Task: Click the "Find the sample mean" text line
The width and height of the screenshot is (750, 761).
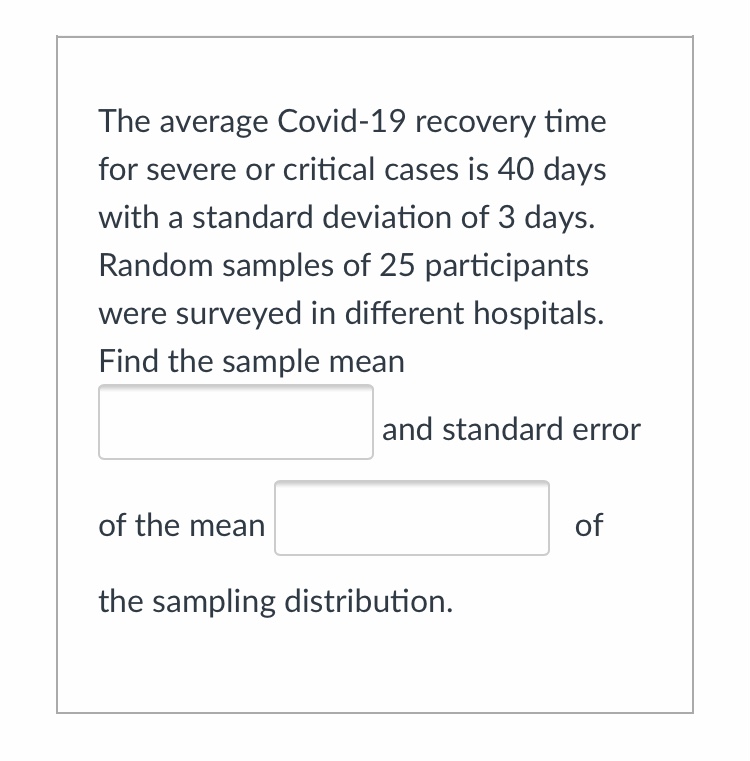Action: click(x=251, y=361)
